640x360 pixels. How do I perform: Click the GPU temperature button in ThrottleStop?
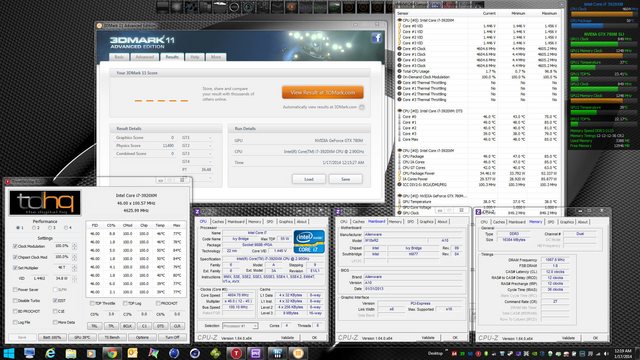click(82, 338)
